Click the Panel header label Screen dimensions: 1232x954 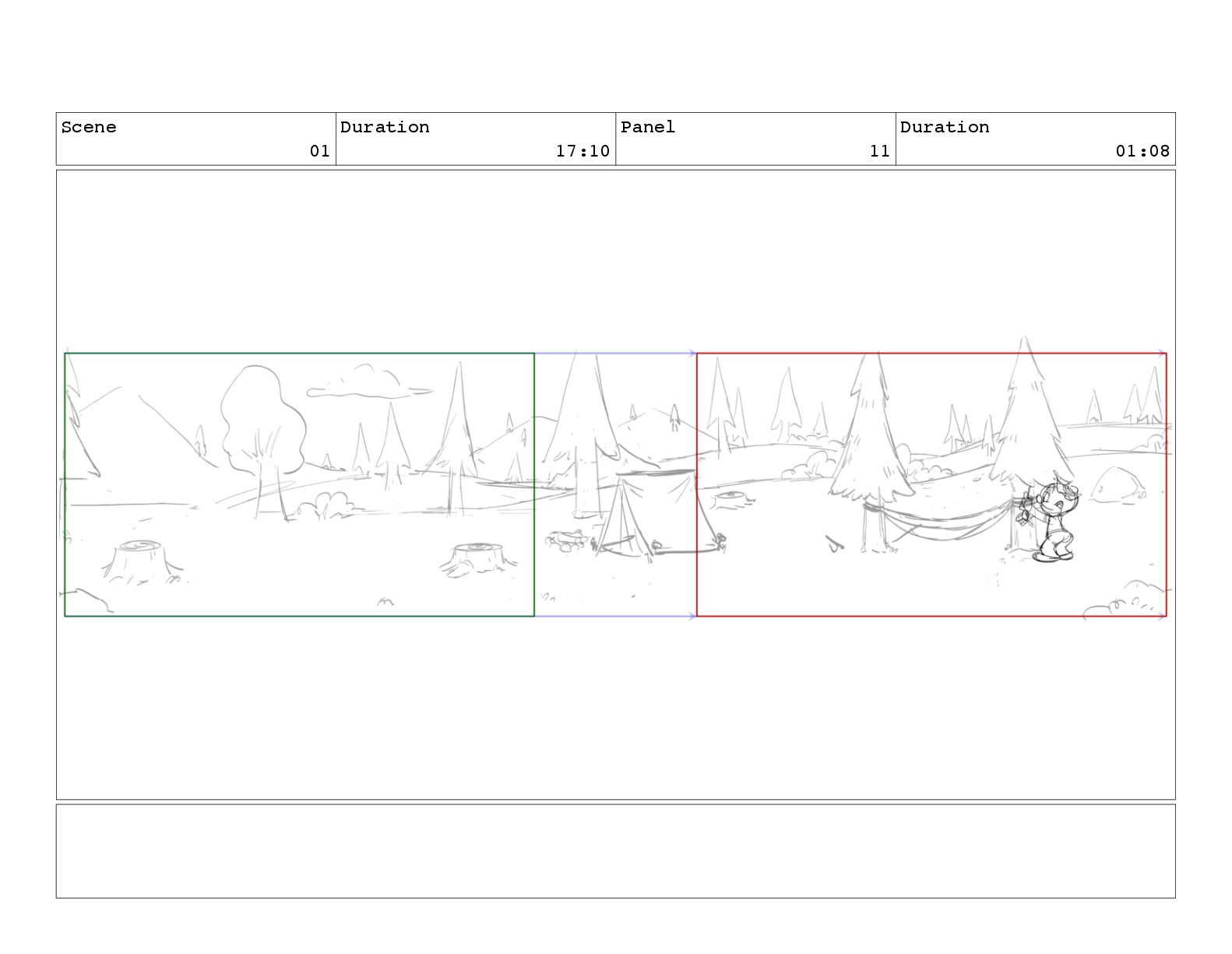(648, 127)
